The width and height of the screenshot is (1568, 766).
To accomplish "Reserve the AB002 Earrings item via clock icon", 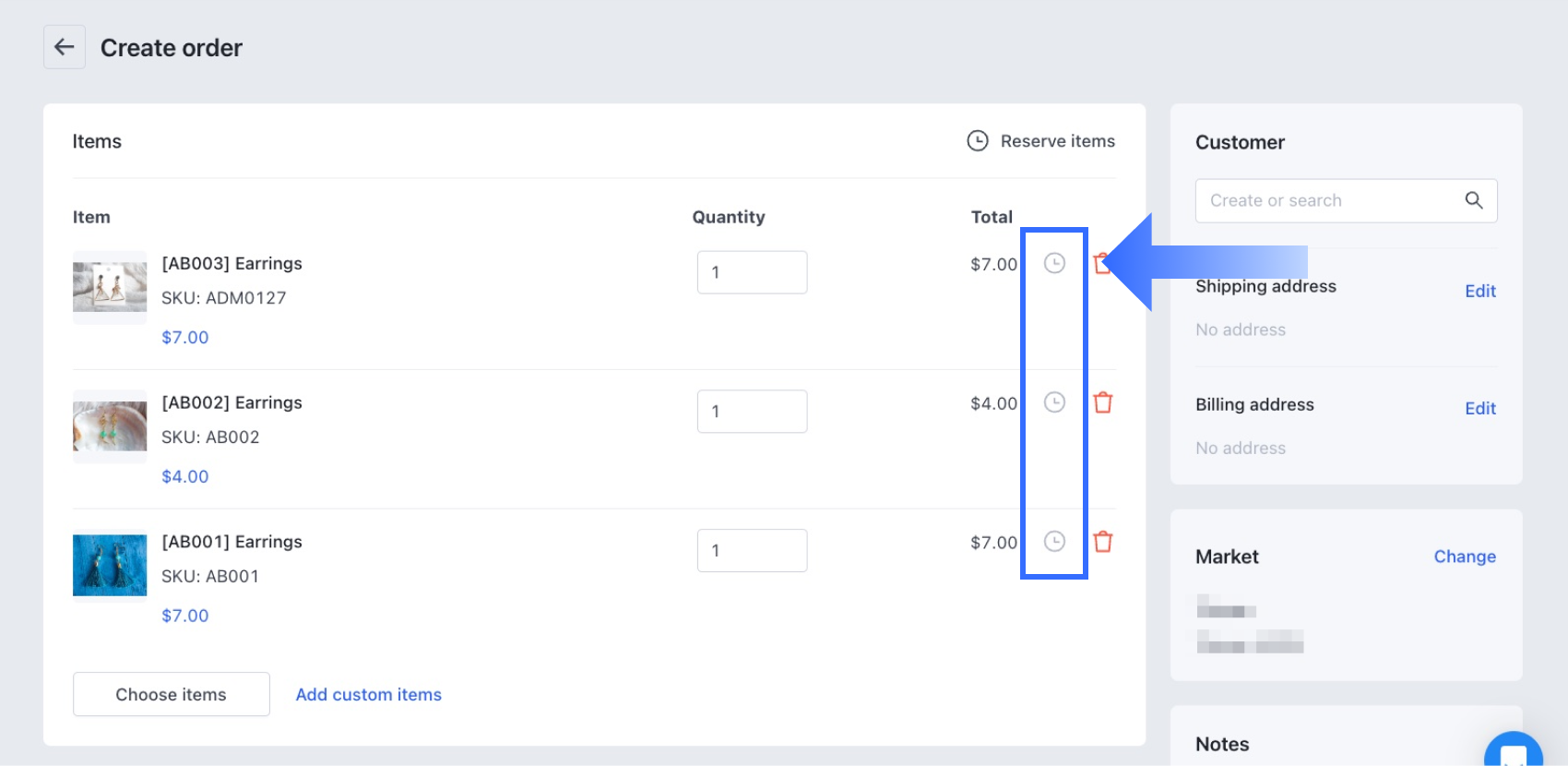I will click(1054, 402).
